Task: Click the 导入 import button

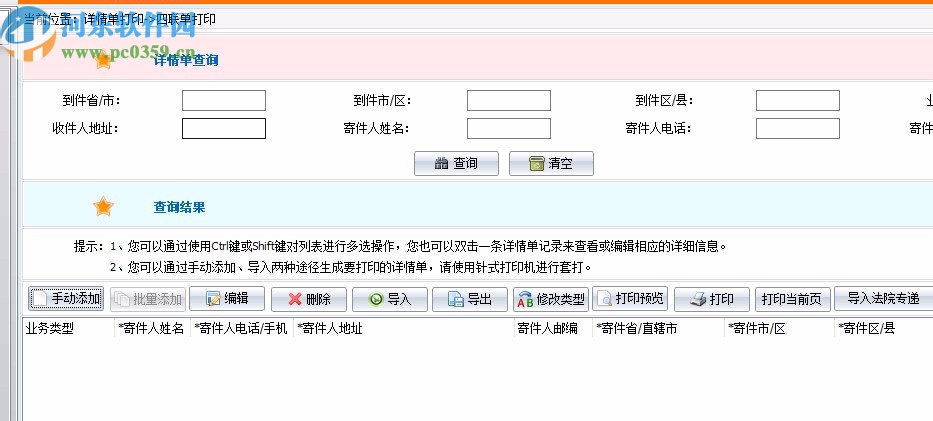Action: pyautogui.click(x=390, y=299)
